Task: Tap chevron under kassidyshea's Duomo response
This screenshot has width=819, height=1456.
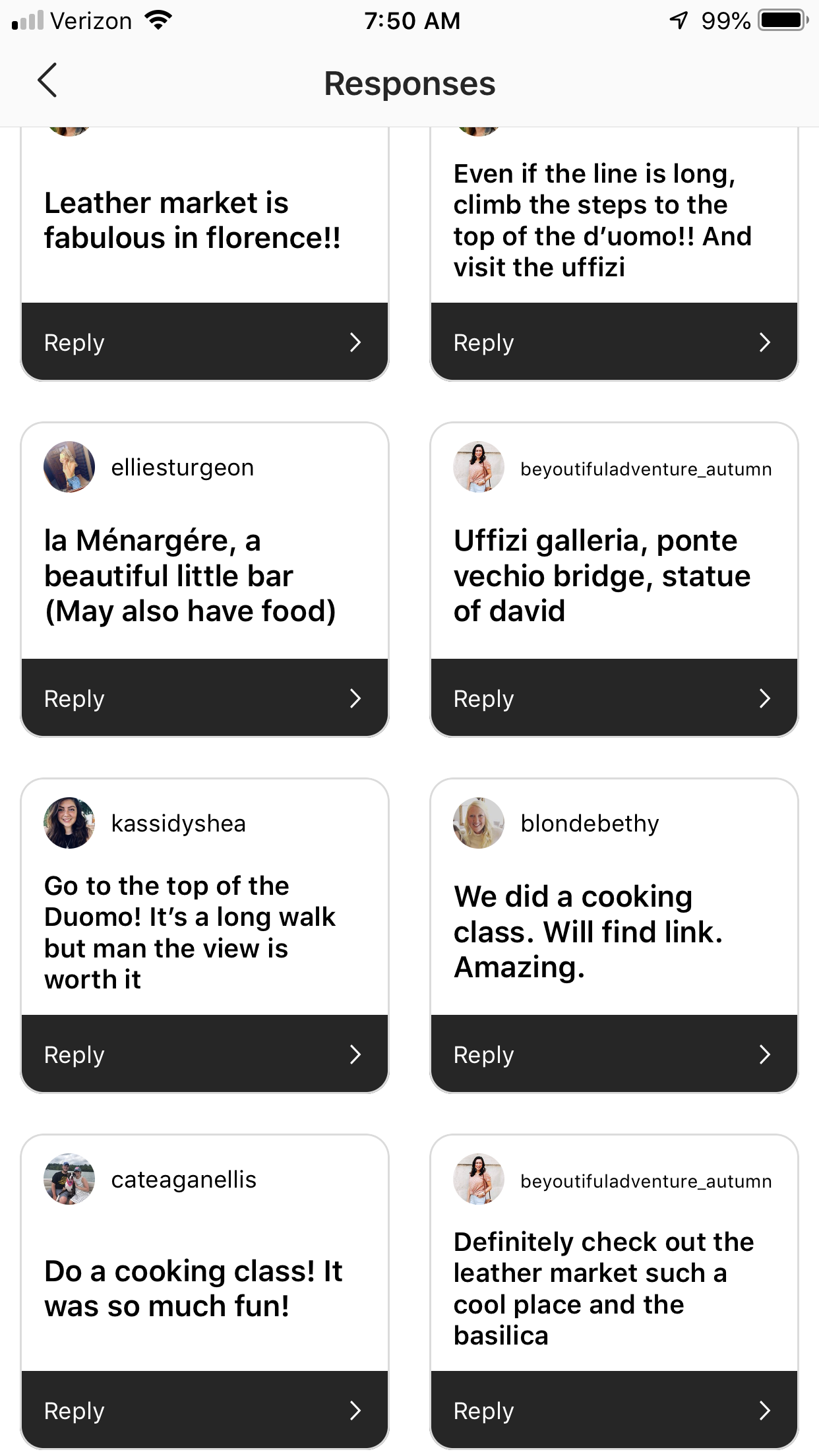Action: pos(355,1054)
